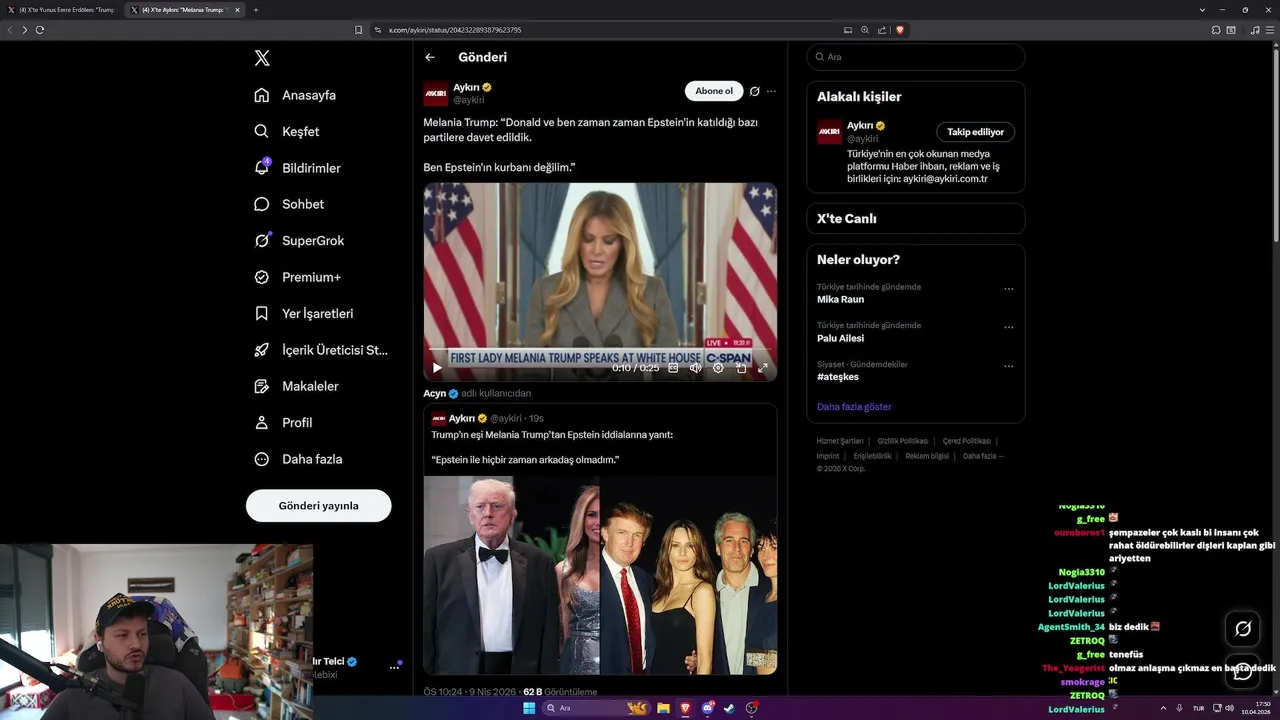Screen dimensions: 1280x720
Task: Open more options for Mika Raun trend
Action: click(x=1008, y=289)
